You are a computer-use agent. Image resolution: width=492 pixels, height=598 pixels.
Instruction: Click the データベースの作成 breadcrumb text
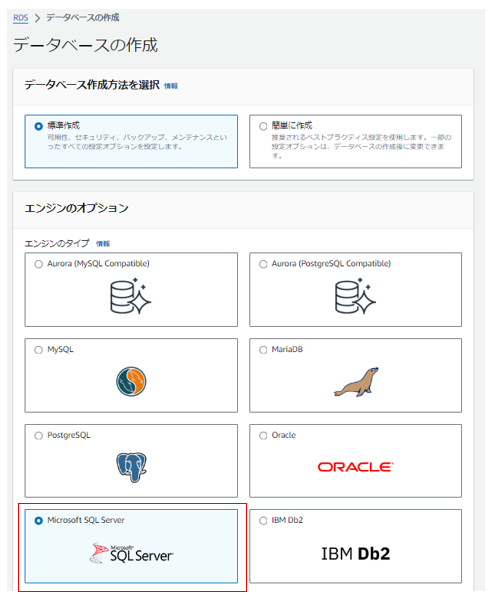[x=83, y=18]
